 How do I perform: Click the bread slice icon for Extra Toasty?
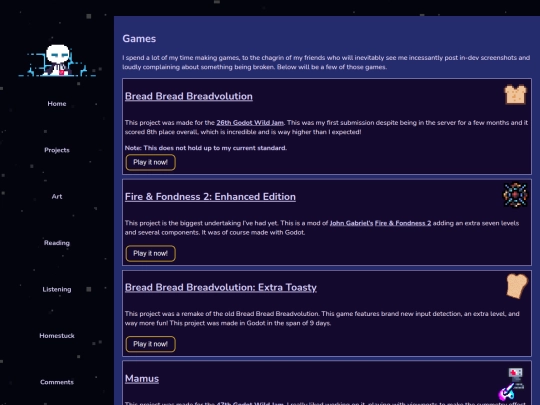(517, 286)
